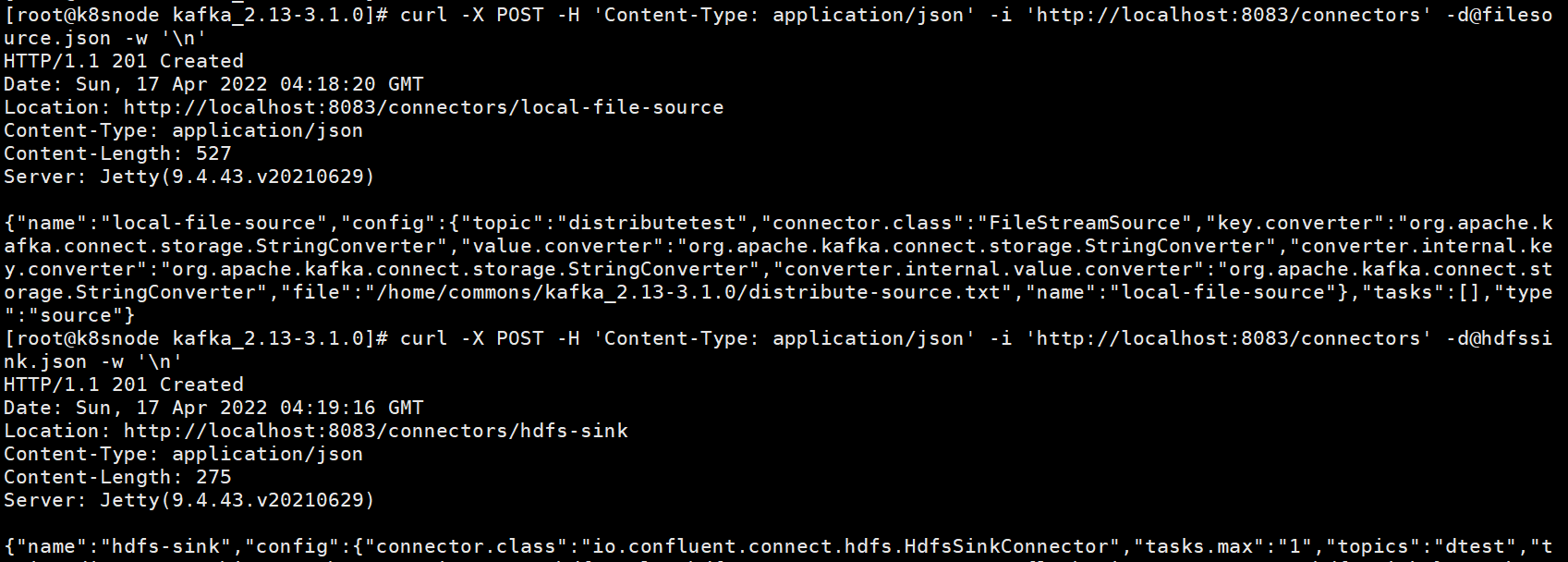
Task: Click the Content-Length: 527 header
Action: pos(117,153)
